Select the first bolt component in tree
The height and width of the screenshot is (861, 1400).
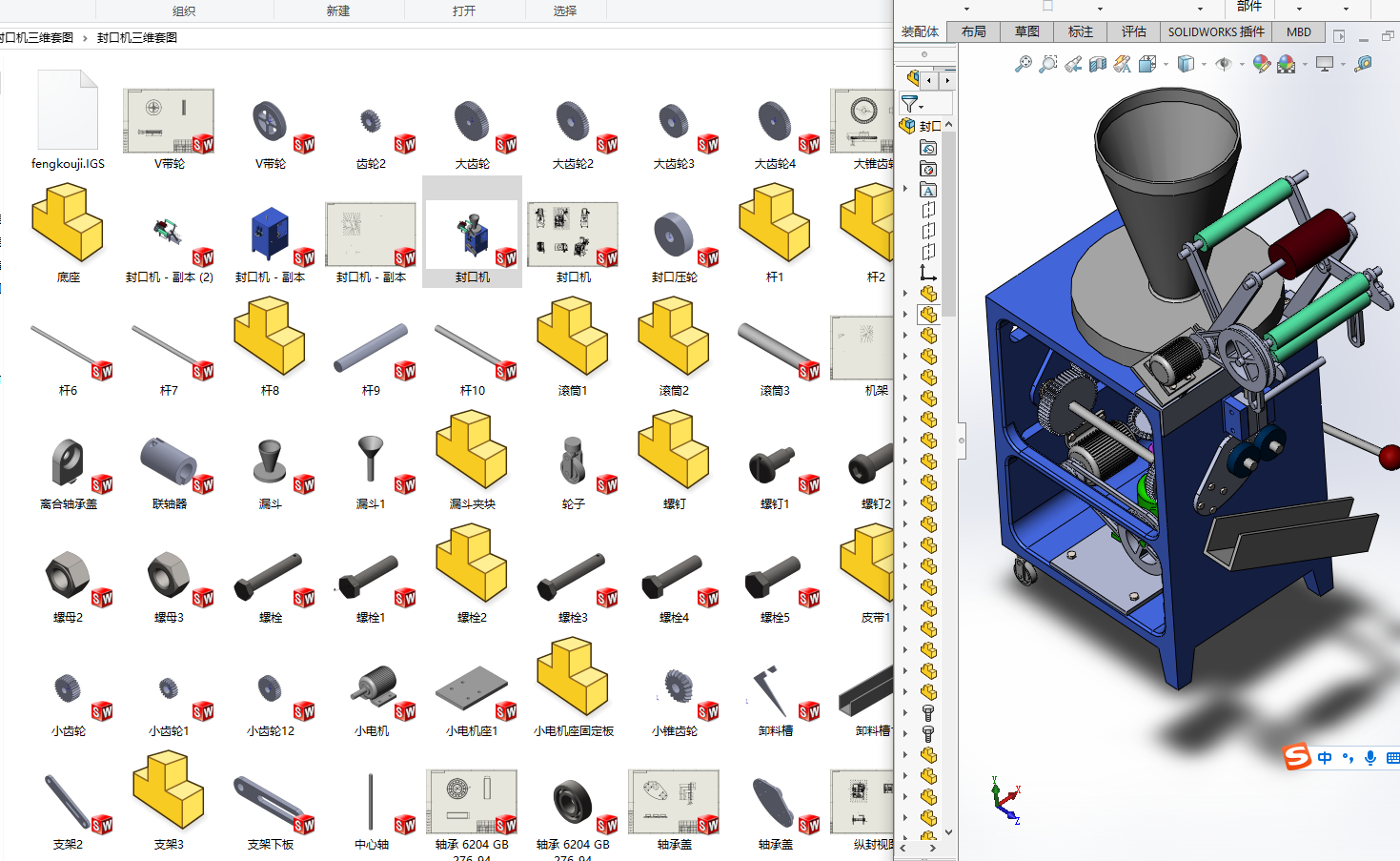tap(928, 713)
